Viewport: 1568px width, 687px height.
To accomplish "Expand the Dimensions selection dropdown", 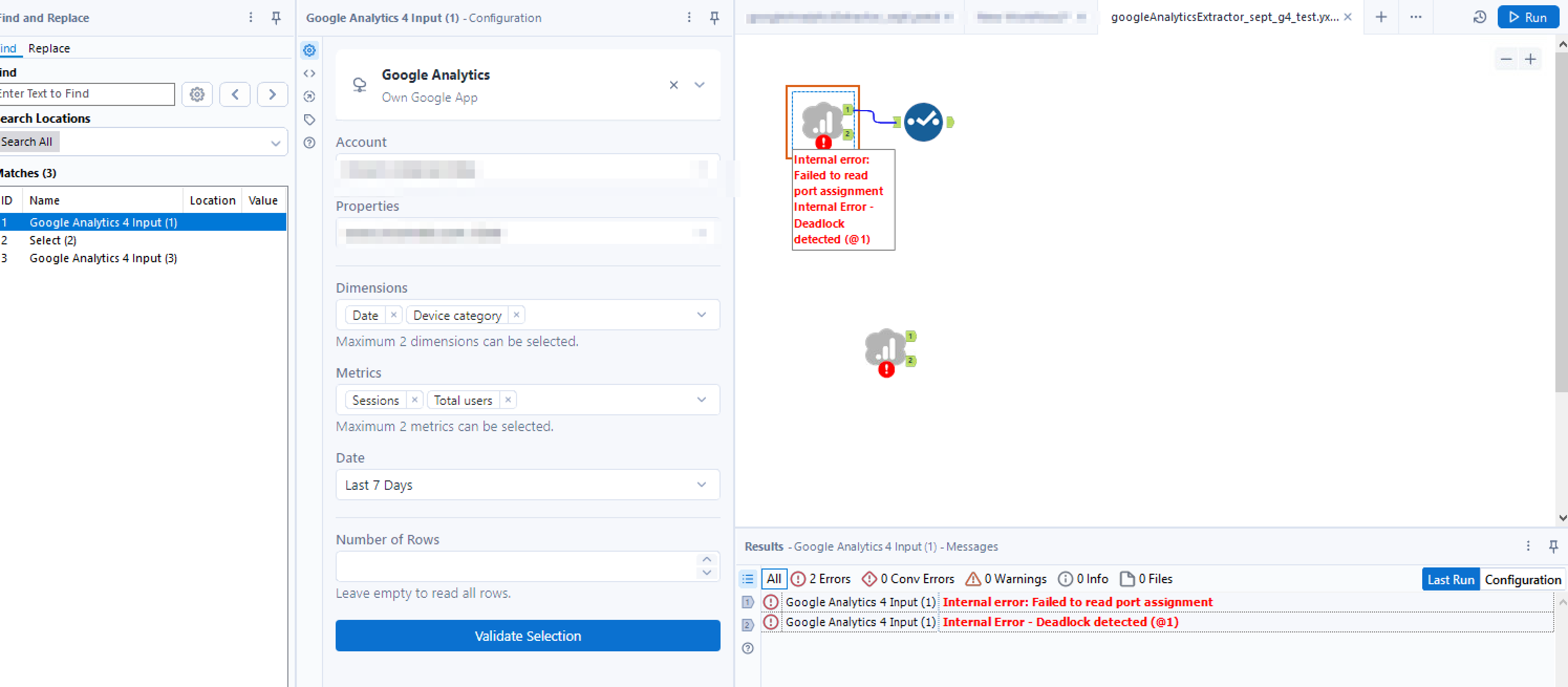I will (x=701, y=315).
